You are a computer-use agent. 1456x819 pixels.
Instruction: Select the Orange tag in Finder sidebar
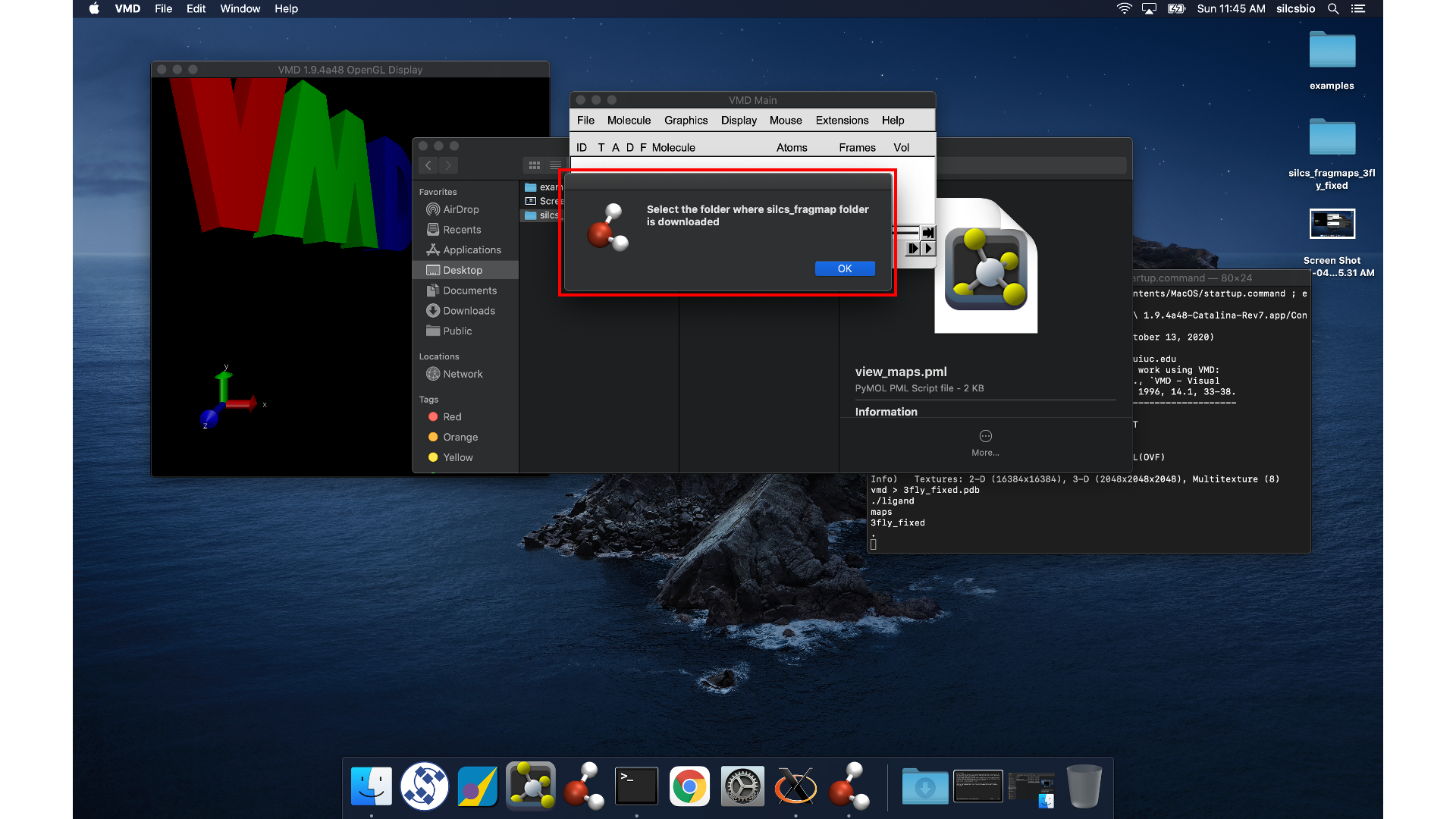pos(466,437)
